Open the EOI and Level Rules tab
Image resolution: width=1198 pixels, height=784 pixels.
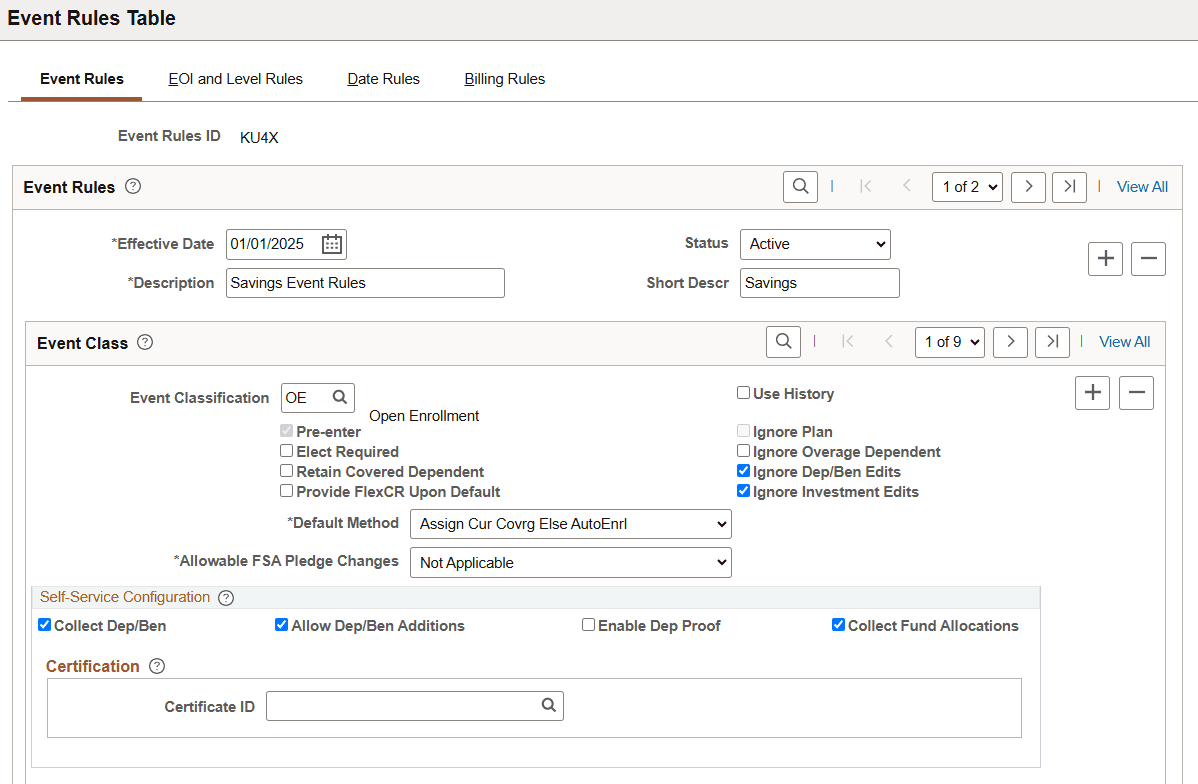click(235, 79)
